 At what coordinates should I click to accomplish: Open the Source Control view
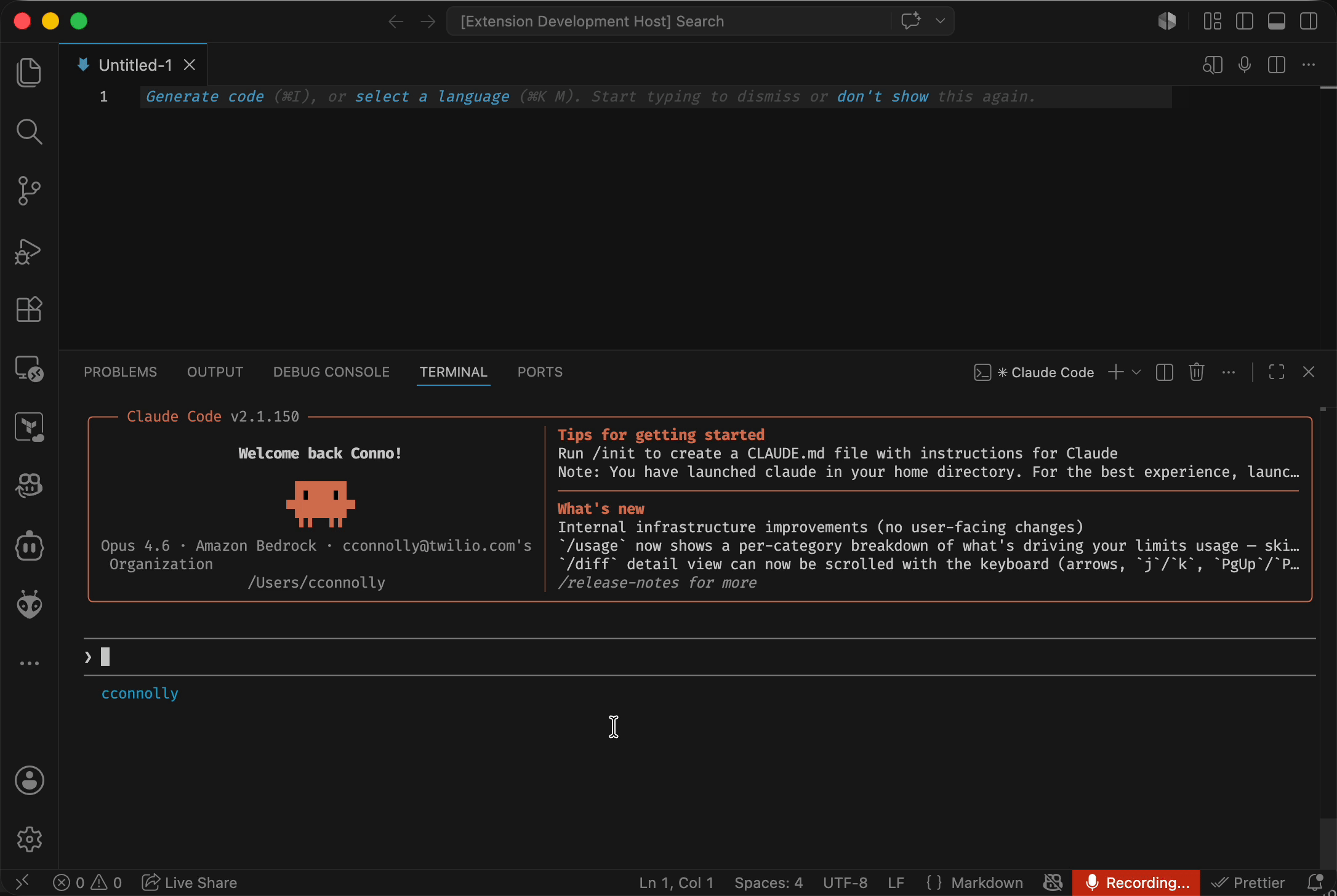coord(29,191)
